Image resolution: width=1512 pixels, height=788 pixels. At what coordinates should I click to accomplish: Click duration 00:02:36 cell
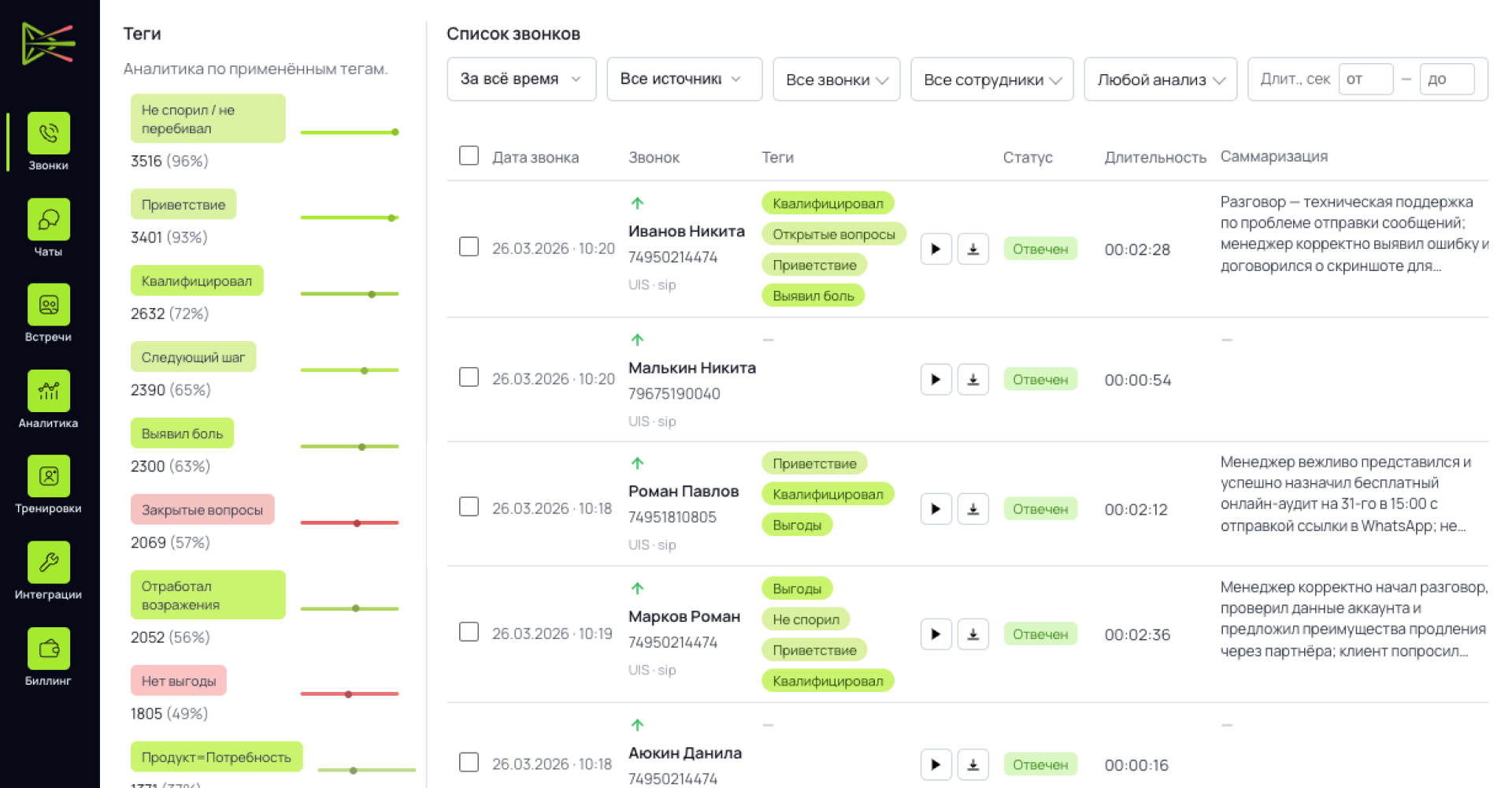point(1137,635)
